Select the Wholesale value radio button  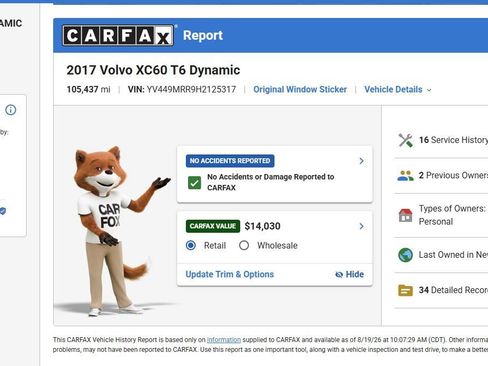point(244,245)
